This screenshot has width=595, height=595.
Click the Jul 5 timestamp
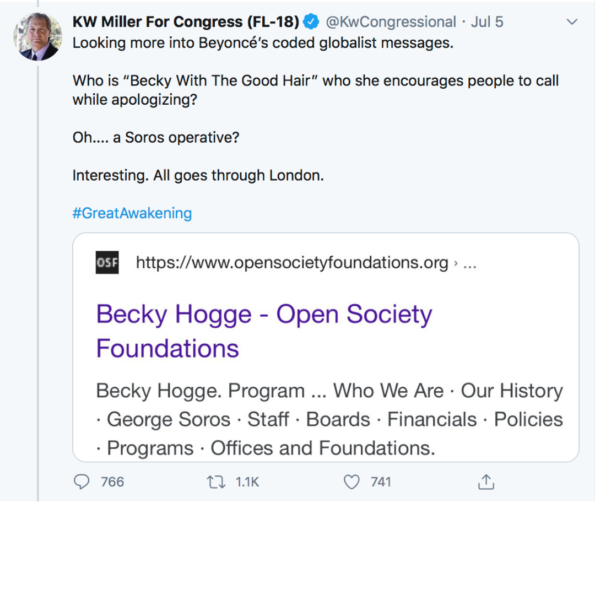pos(487,22)
